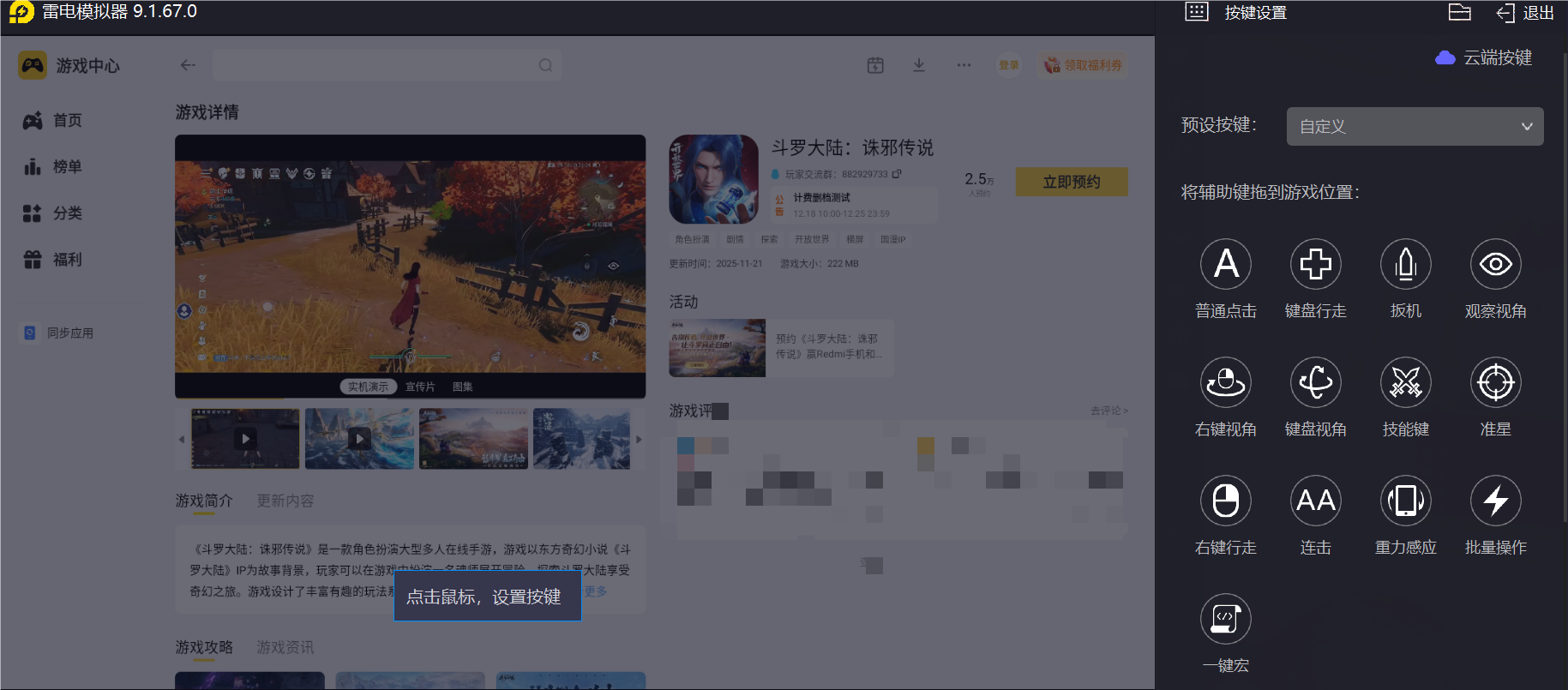
Task: Choose the 批量操作 lightning icon
Action: coord(1495,501)
